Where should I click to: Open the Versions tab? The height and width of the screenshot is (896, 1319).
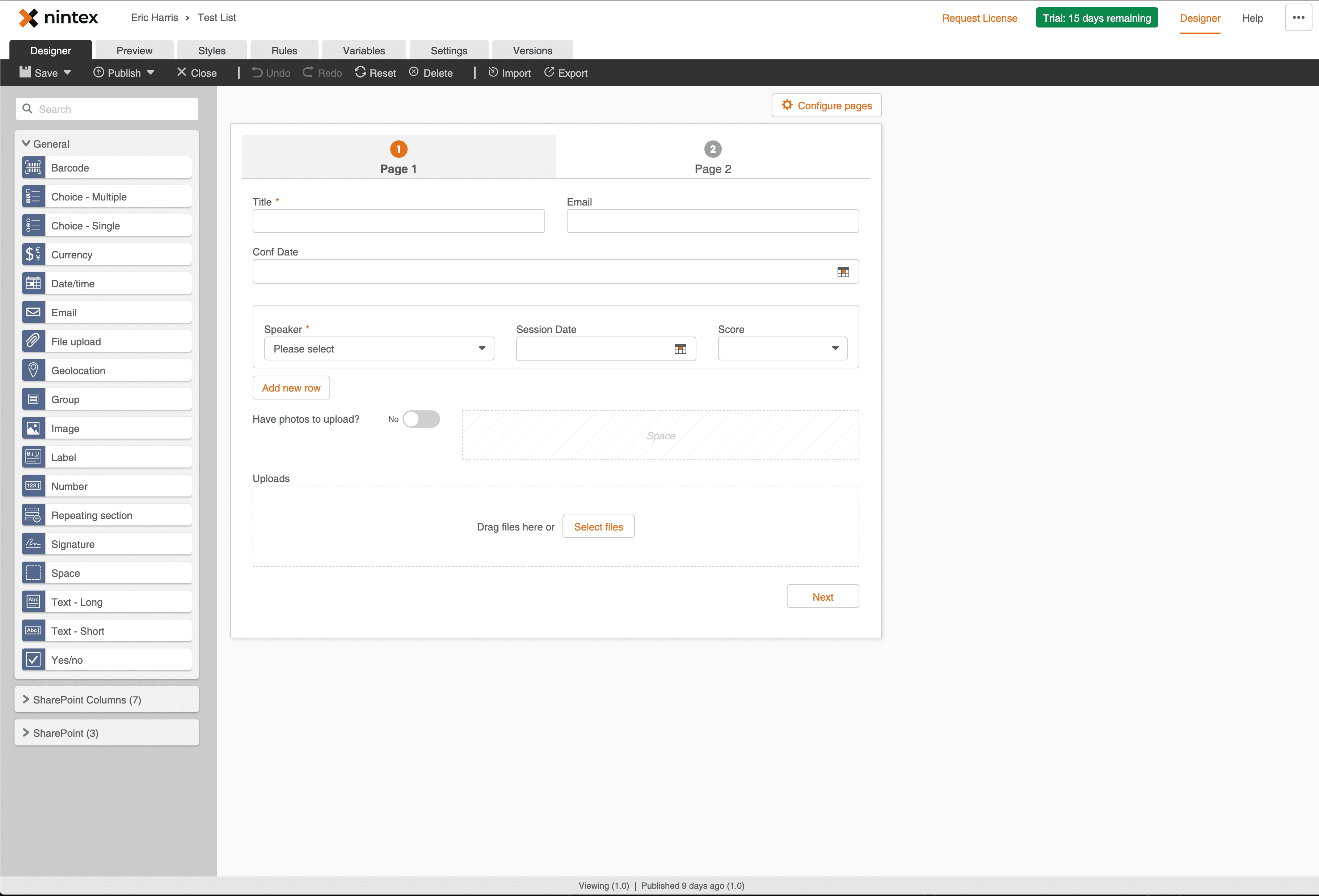coord(532,50)
